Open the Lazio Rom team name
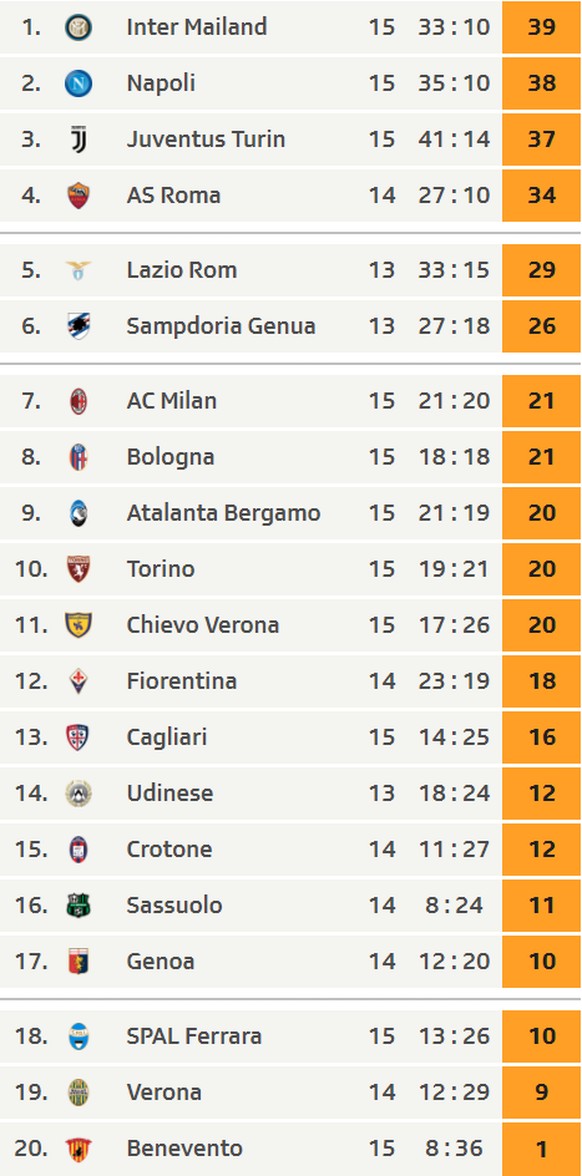 [x=182, y=270]
